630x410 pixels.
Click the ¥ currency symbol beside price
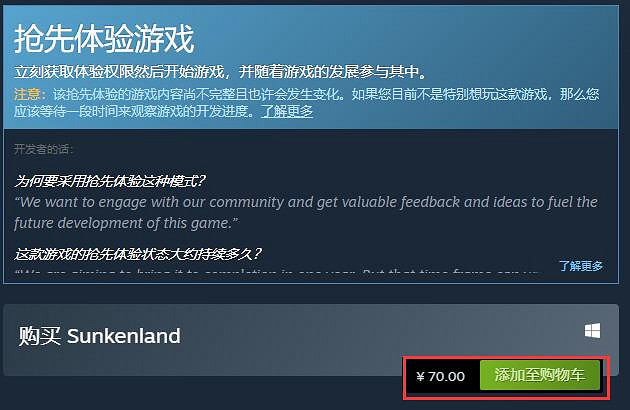420,377
